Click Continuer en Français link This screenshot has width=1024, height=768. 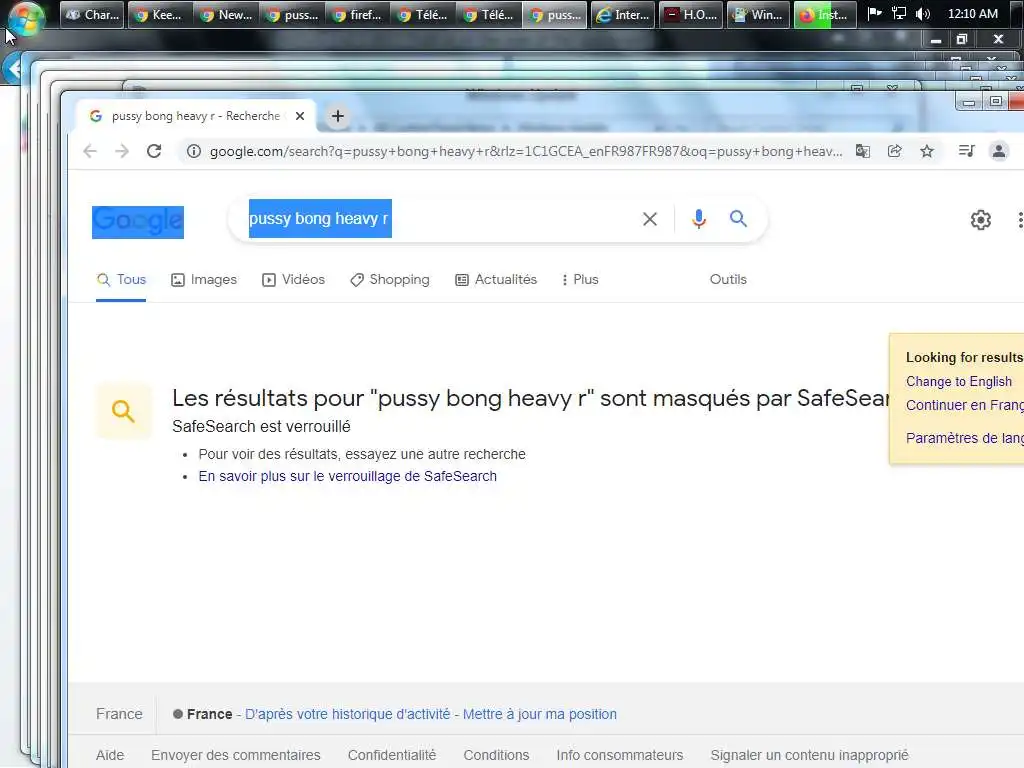pos(965,405)
